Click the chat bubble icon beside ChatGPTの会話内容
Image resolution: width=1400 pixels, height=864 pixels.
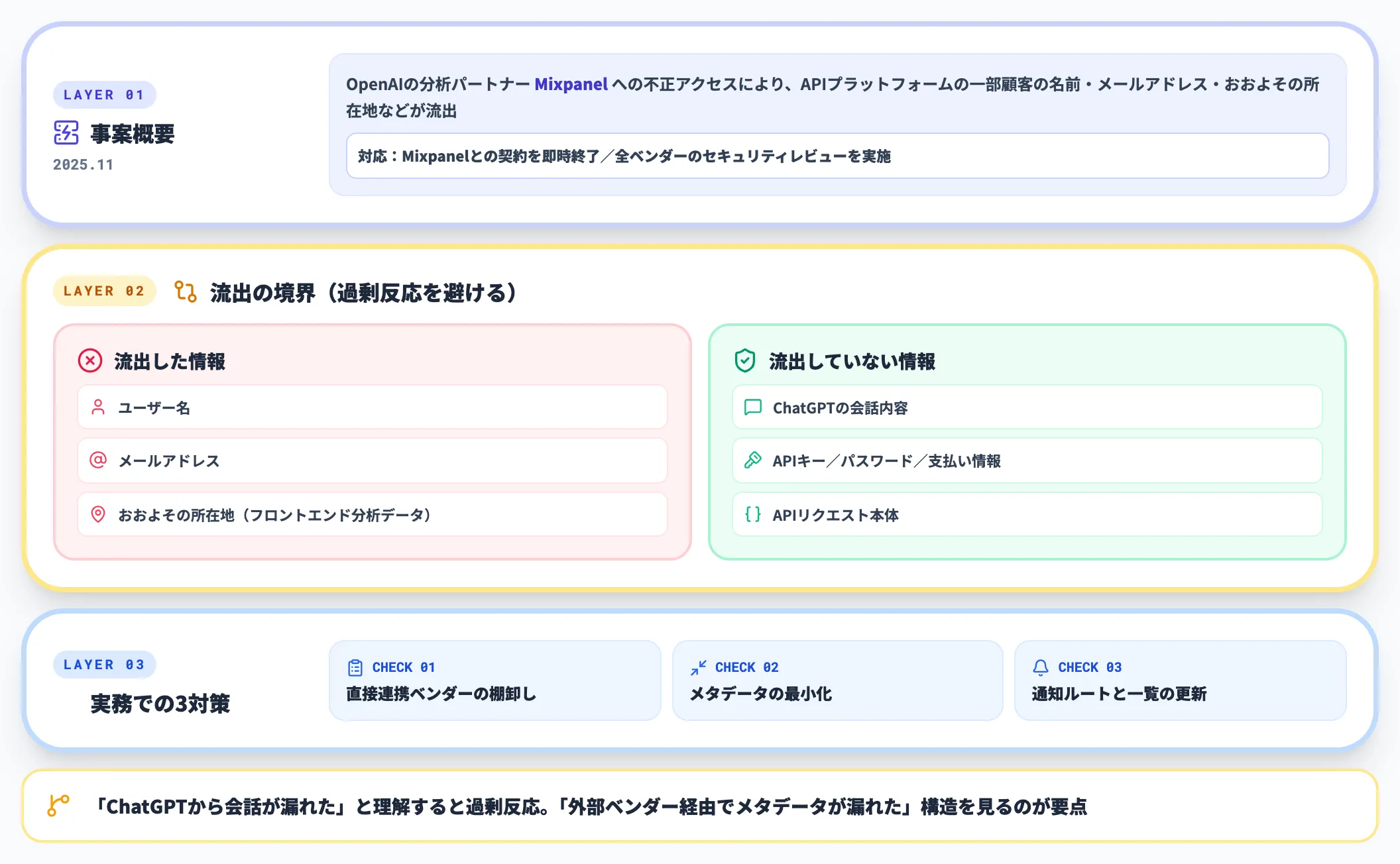pos(753,407)
